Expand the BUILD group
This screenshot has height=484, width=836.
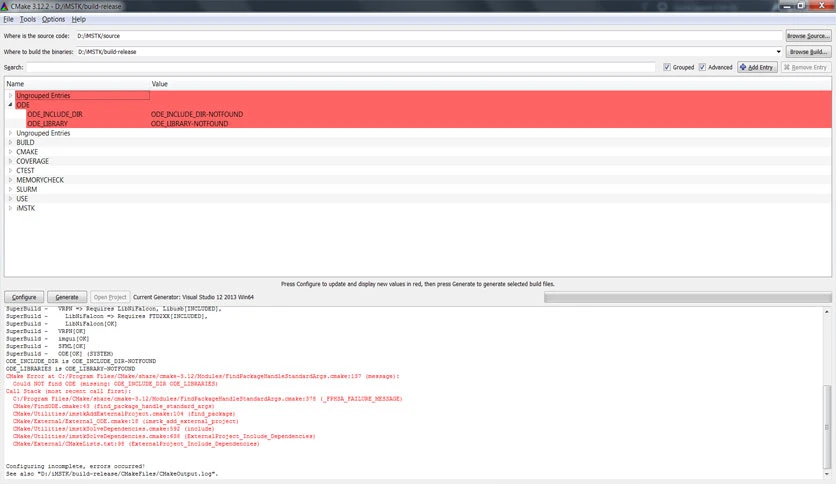tap(10, 142)
